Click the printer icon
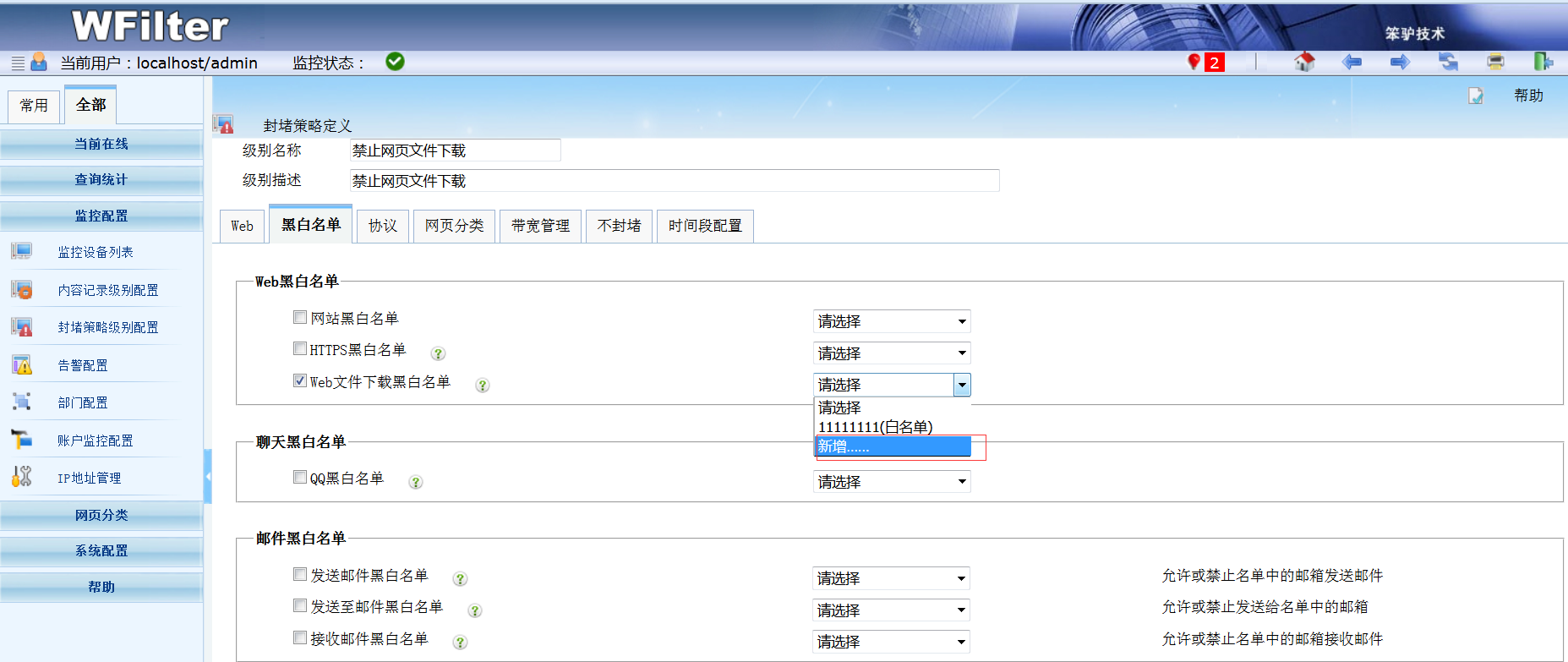The height and width of the screenshot is (662, 1568). coord(1495,62)
